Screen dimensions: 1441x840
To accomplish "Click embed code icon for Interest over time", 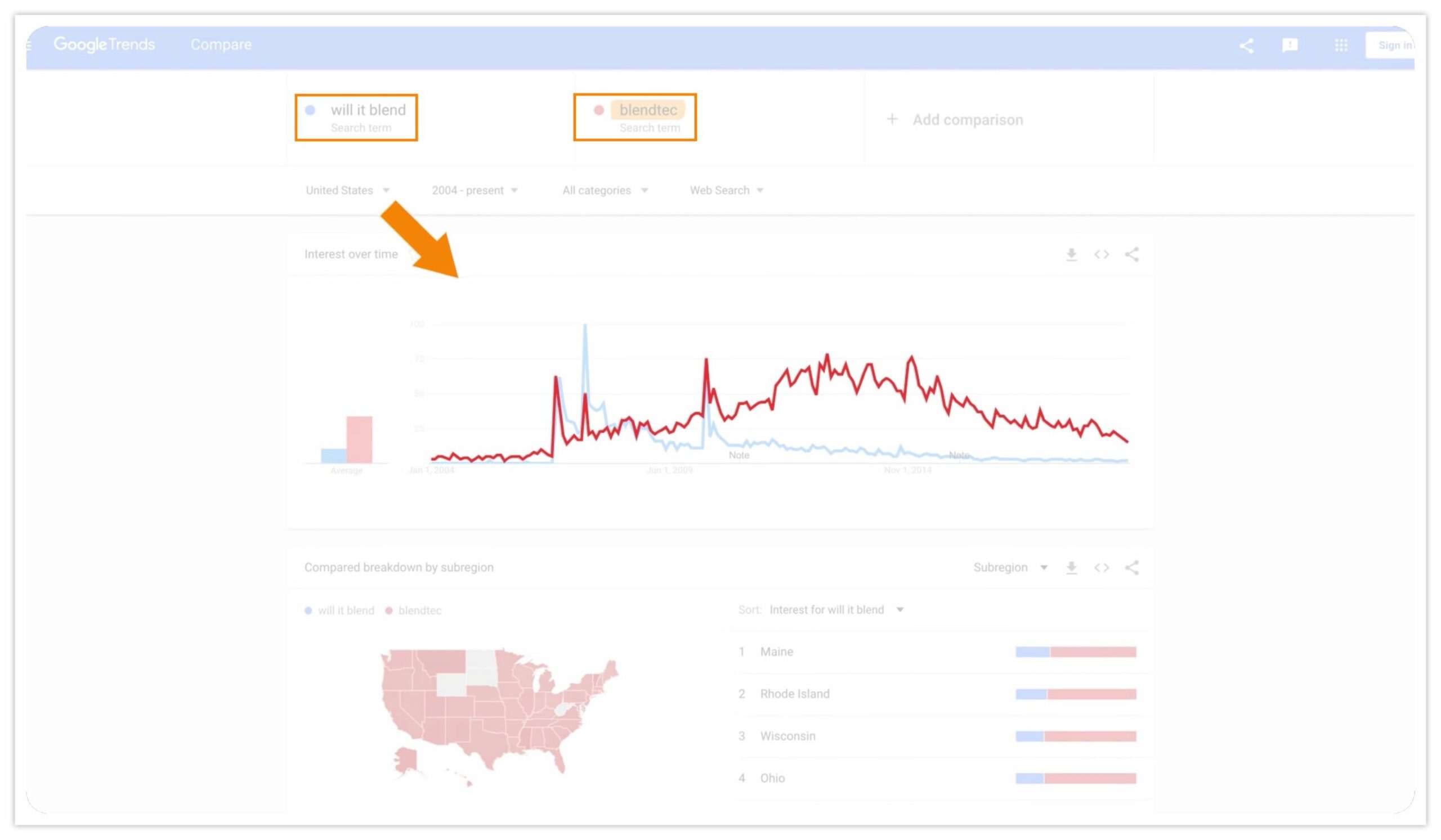I will coord(1102,255).
